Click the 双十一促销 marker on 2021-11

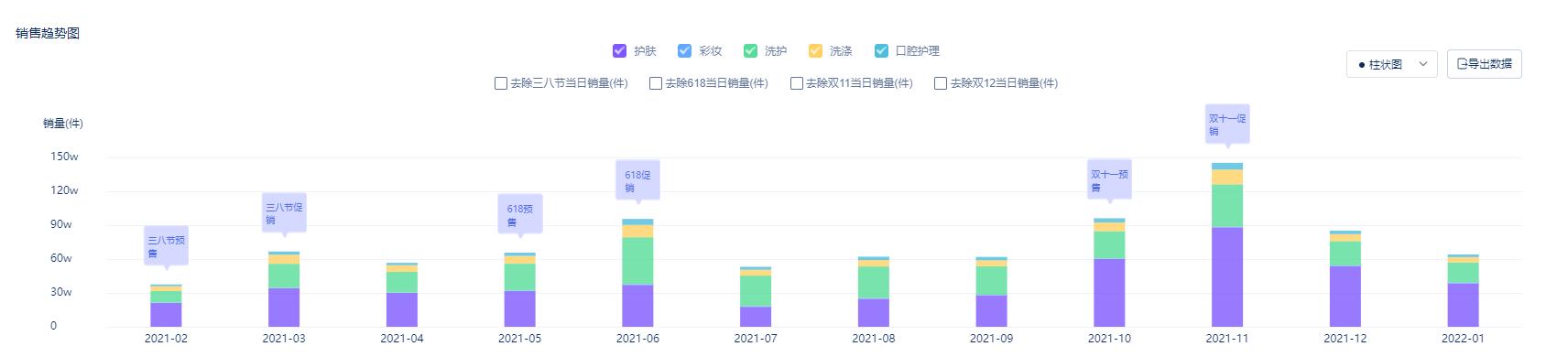pyautogui.click(x=1227, y=124)
